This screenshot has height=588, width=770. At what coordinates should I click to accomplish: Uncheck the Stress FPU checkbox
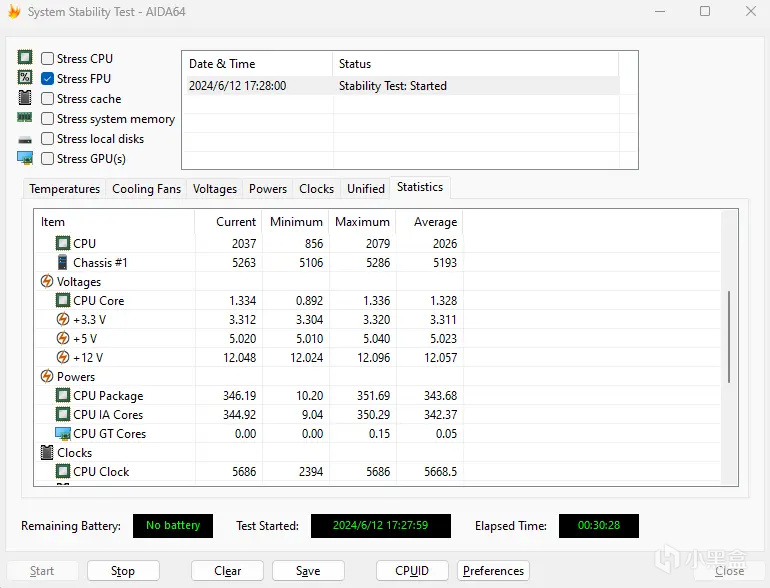pyautogui.click(x=48, y=79)
